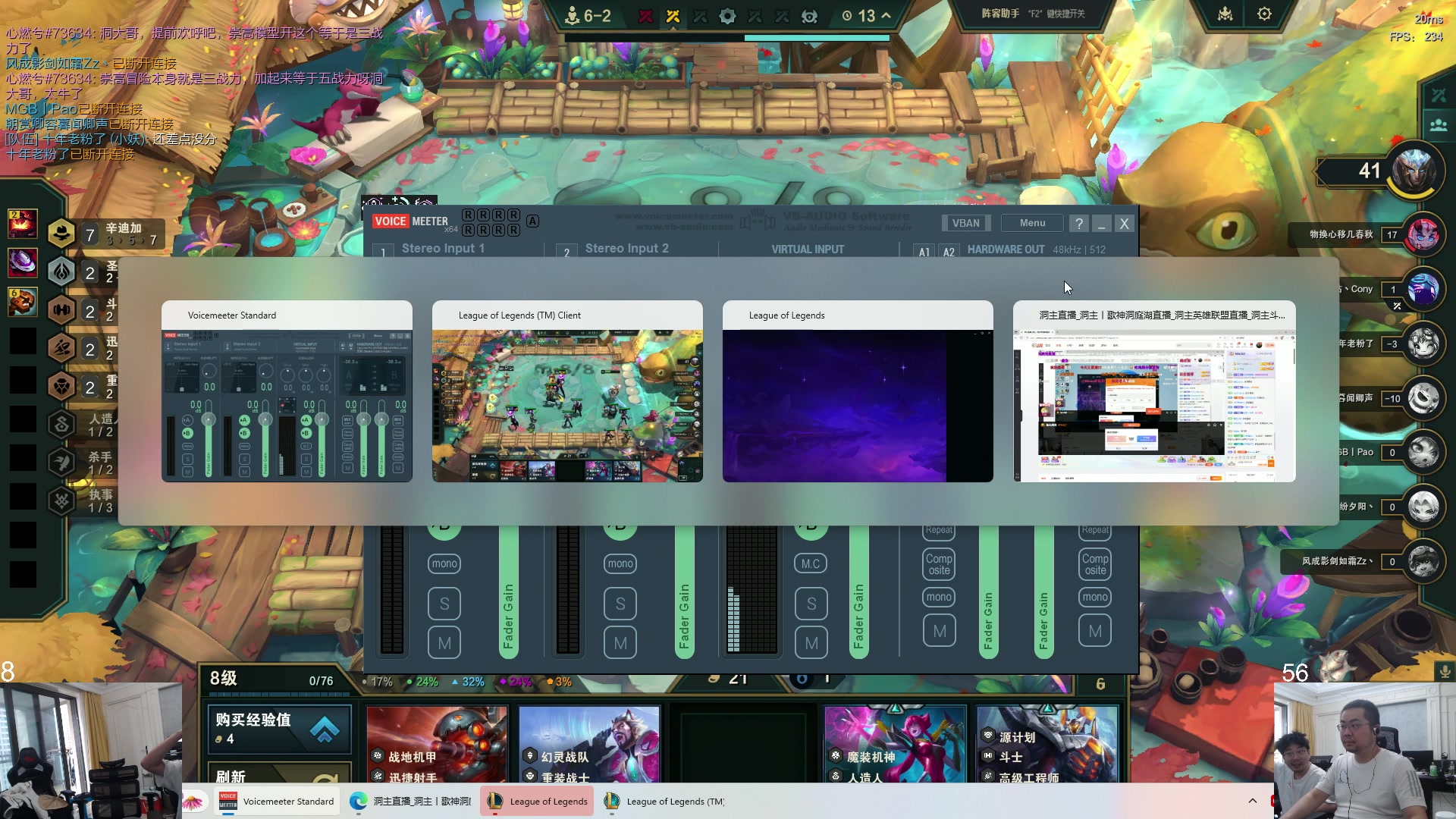Click the gear-shaped stage round icon
1456x819 pixels.
tap(727, 16)
